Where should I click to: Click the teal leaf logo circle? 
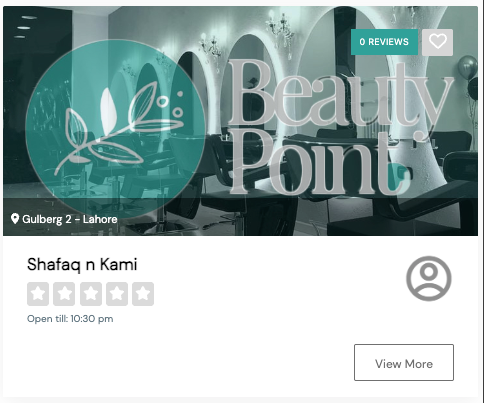(x=115, y=129)
